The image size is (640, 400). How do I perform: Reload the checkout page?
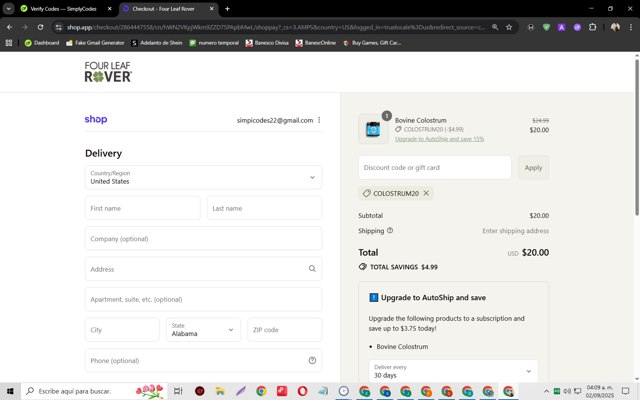[x=40, y=27]
